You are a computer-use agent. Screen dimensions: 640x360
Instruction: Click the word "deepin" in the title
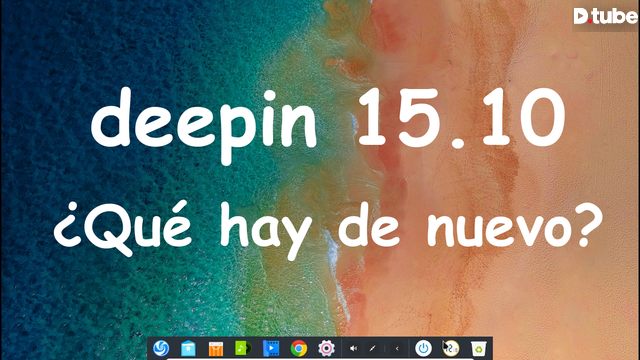pyautogui.click(x=204, y=122)
